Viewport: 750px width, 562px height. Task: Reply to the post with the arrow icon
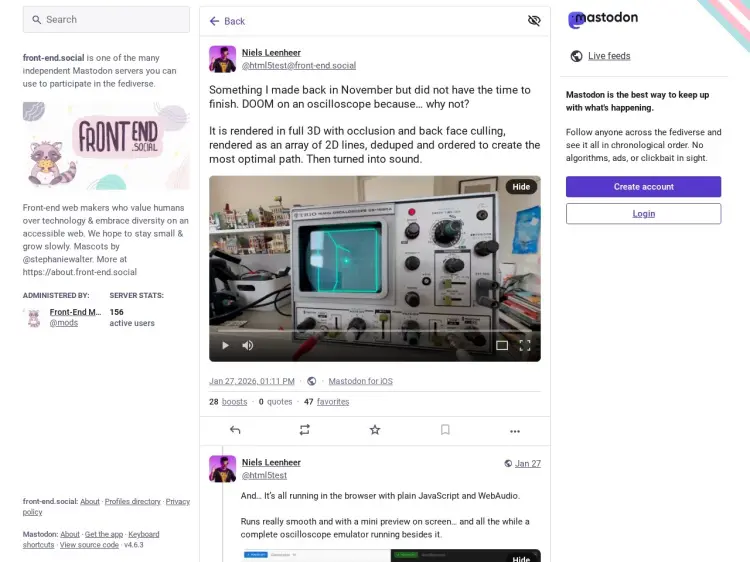point(235,430)
